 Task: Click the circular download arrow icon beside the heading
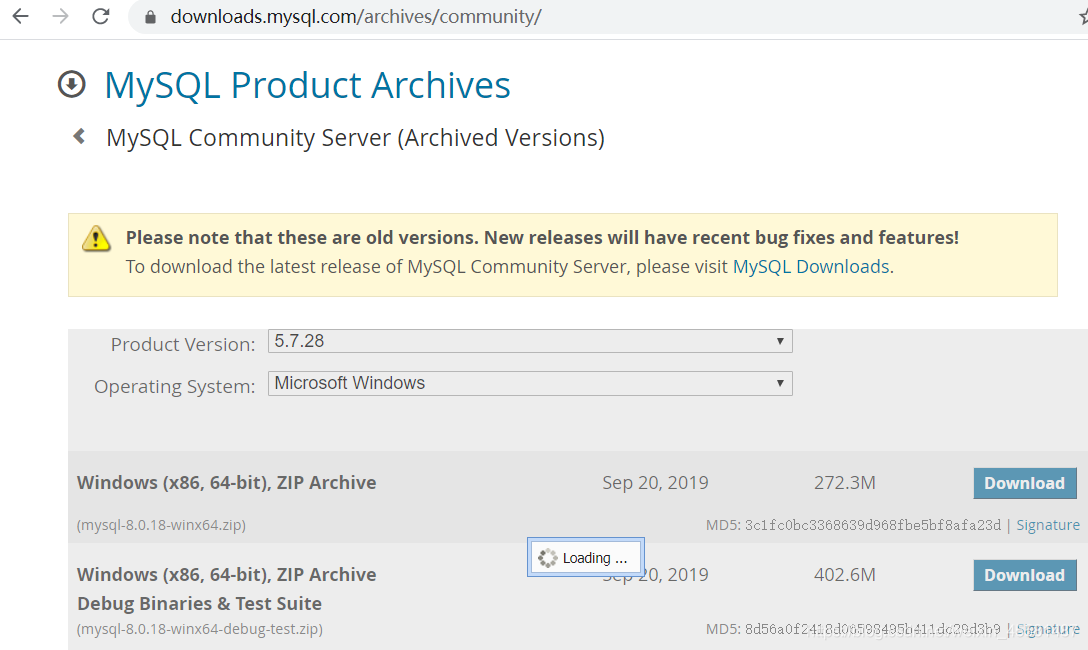[72, 85]
